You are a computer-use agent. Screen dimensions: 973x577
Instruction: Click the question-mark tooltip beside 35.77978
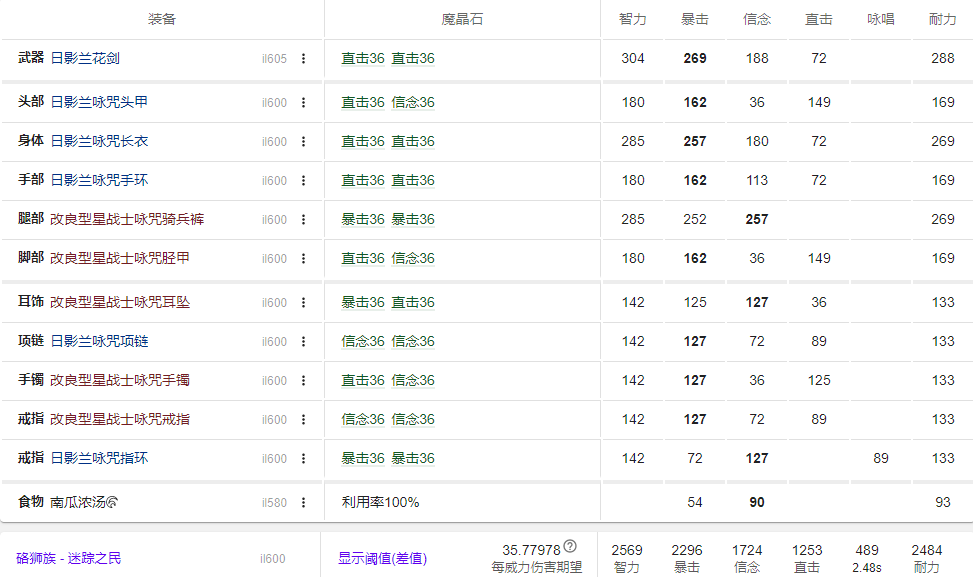[568, 546]
